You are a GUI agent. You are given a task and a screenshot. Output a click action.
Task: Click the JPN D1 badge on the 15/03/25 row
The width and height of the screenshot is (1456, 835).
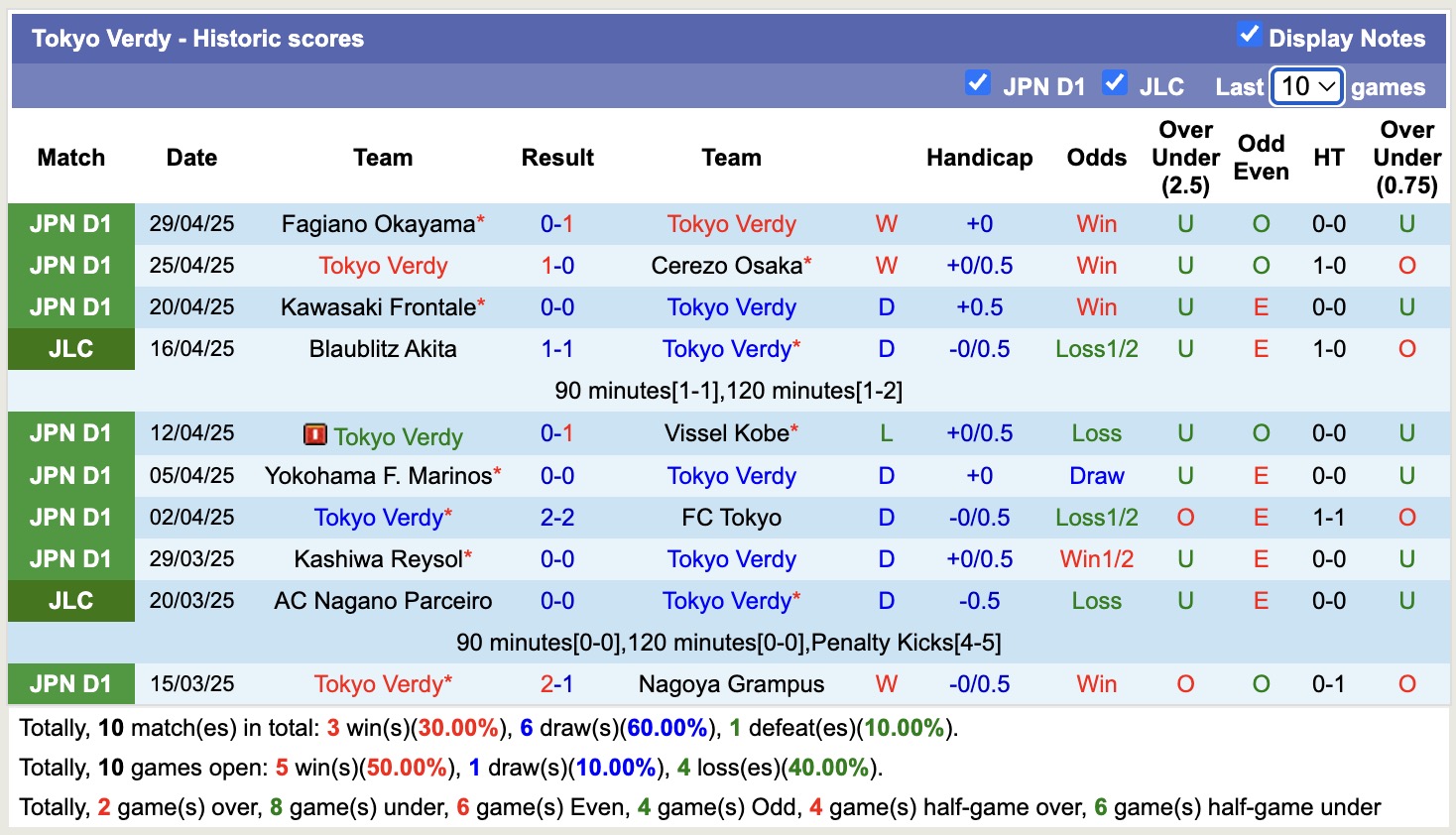point(70,683)
